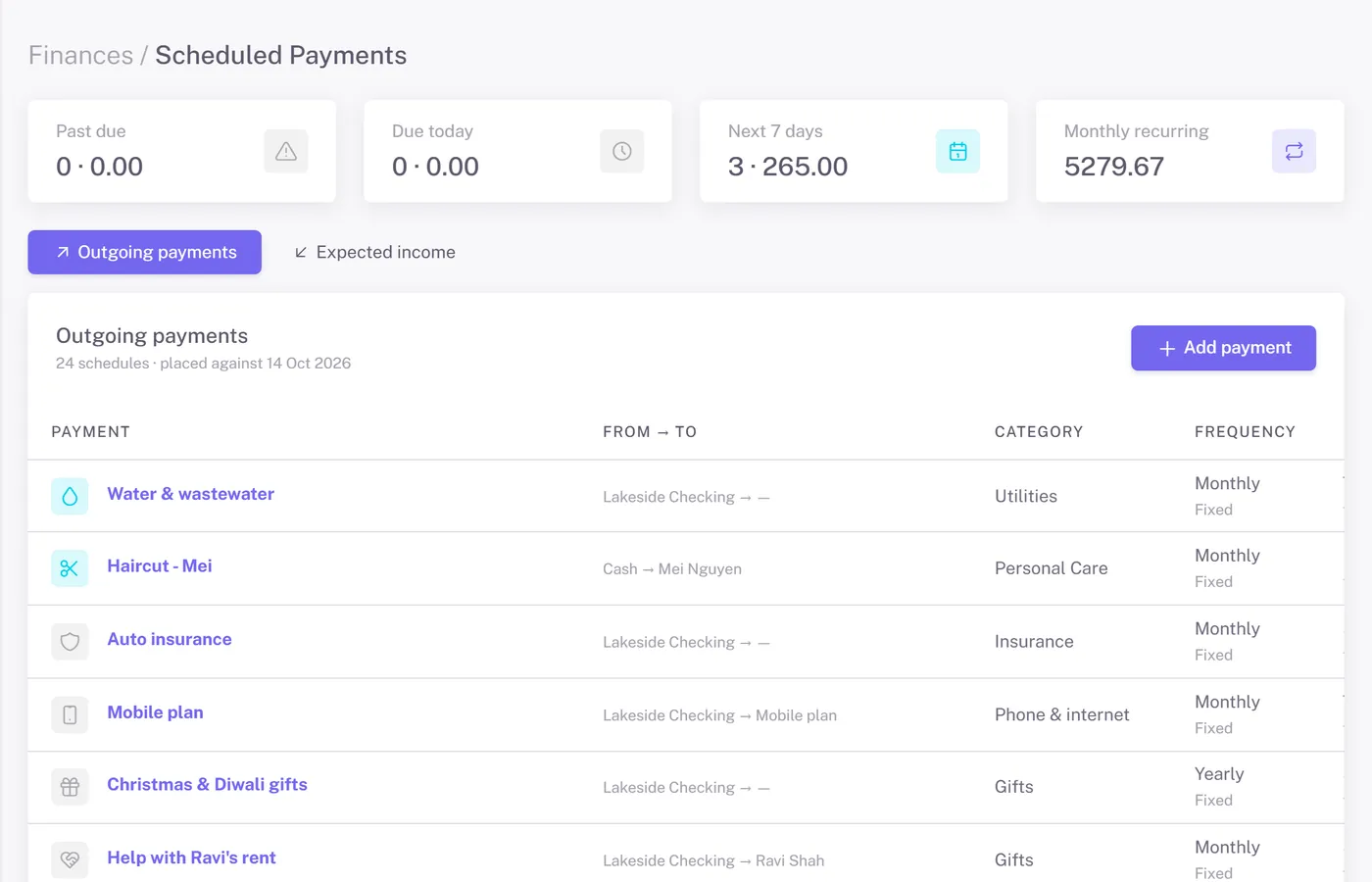
Task: Click the CATEGORY column header
Action: [1039, 432]
